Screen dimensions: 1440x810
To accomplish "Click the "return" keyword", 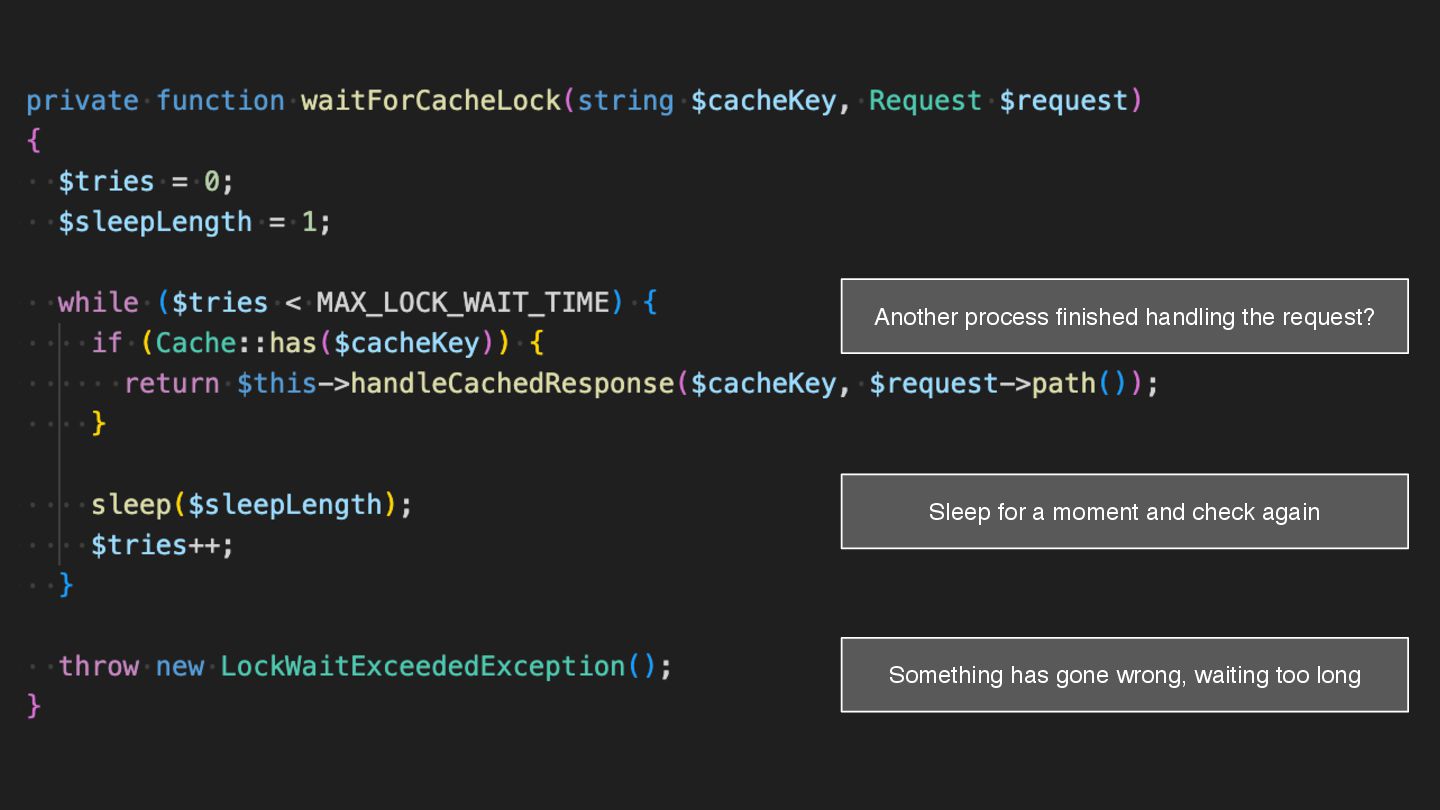I will [172, 384].
